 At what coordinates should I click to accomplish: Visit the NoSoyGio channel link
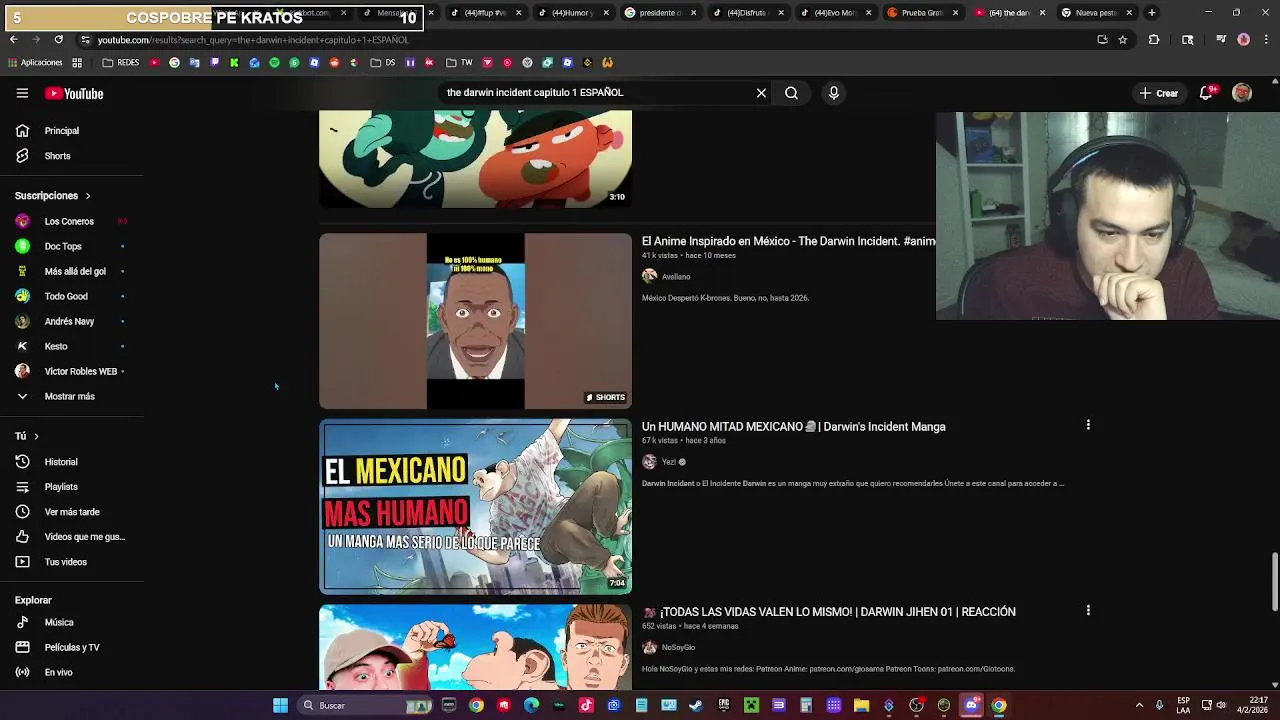click(678, 647)
